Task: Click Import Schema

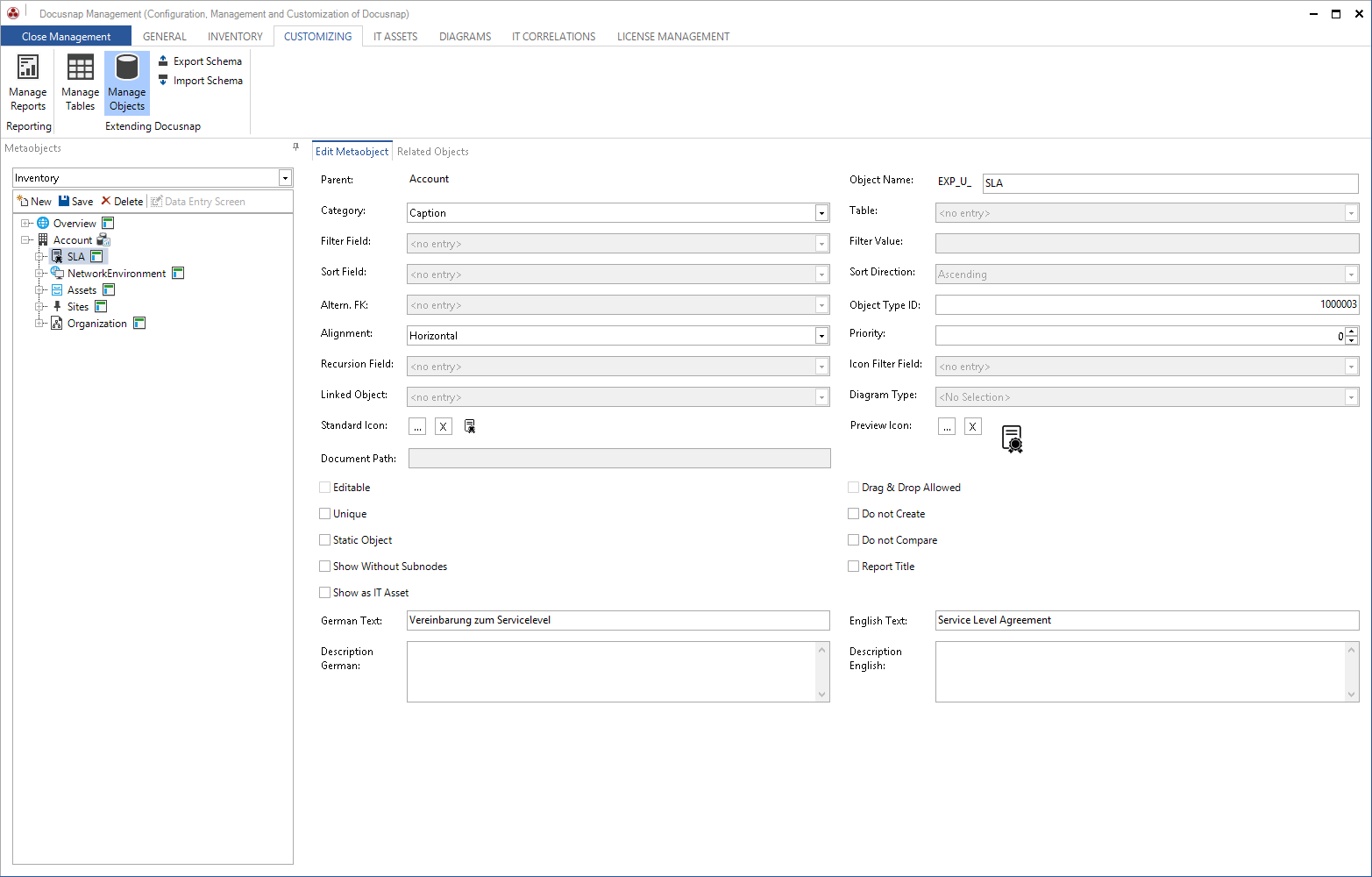Action: (x=200, y=81)
